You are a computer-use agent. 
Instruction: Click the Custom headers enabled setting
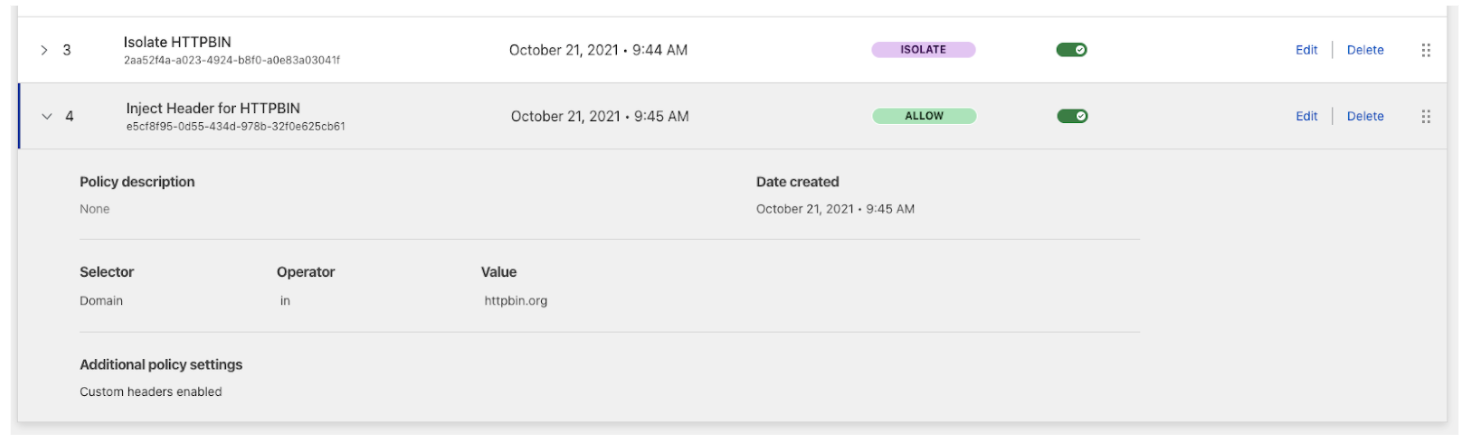coord(150,392)
